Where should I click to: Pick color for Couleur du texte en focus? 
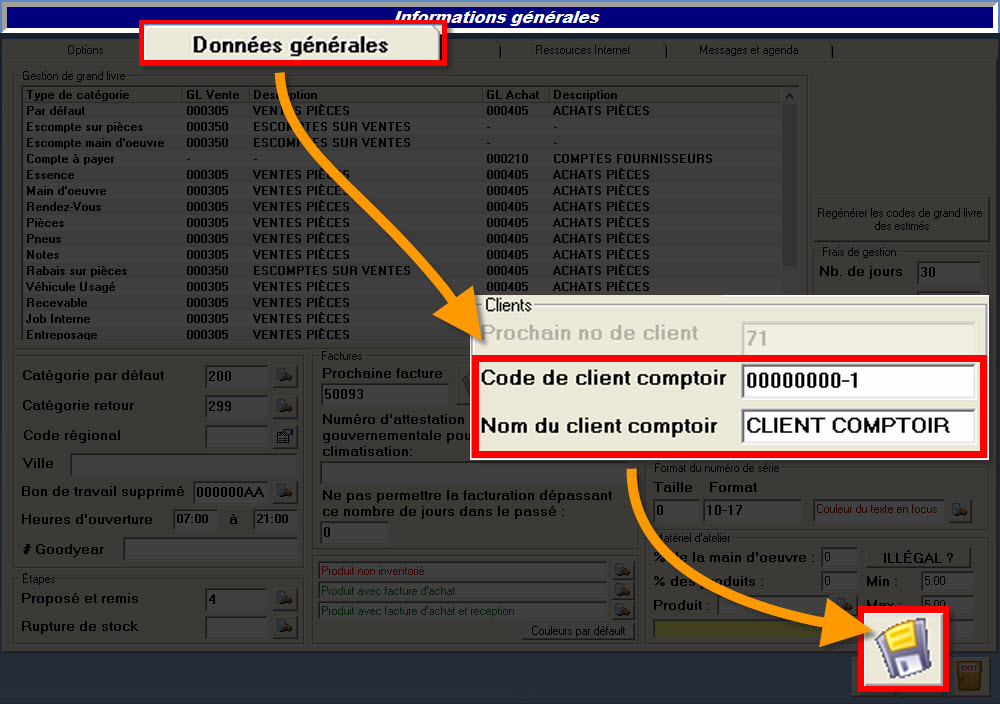959,510
